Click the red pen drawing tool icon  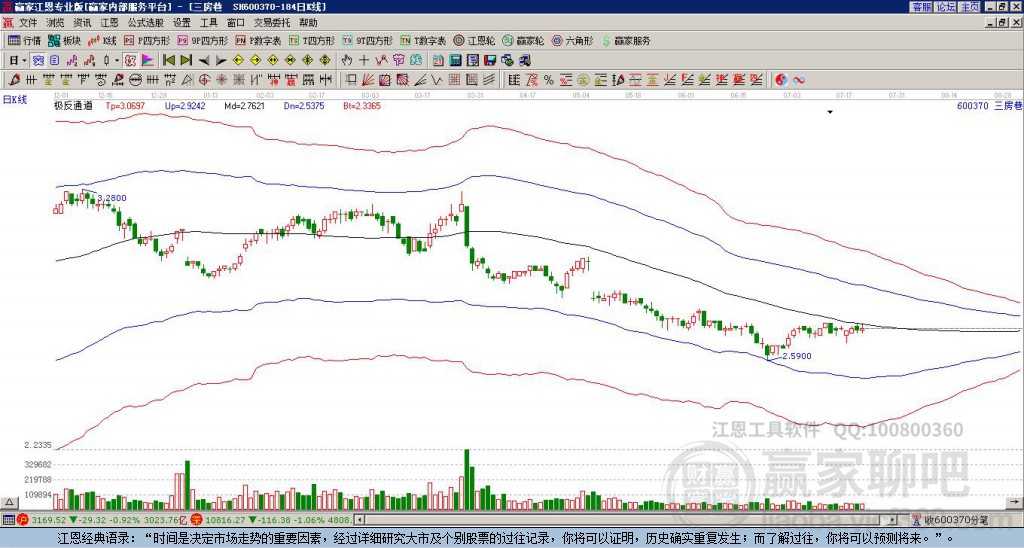point(14,80)
